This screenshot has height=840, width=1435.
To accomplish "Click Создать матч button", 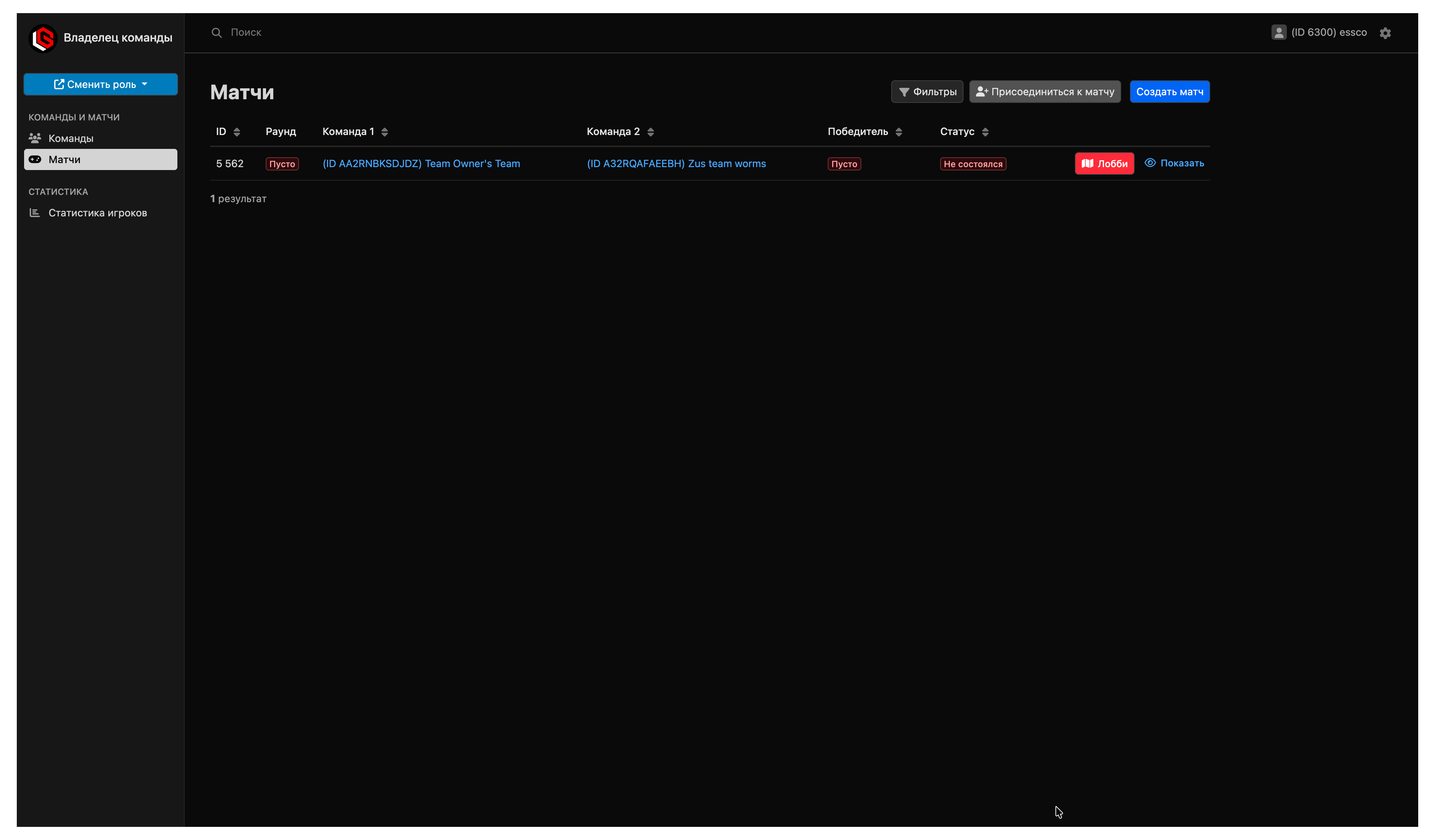I will pos(1169,92).
